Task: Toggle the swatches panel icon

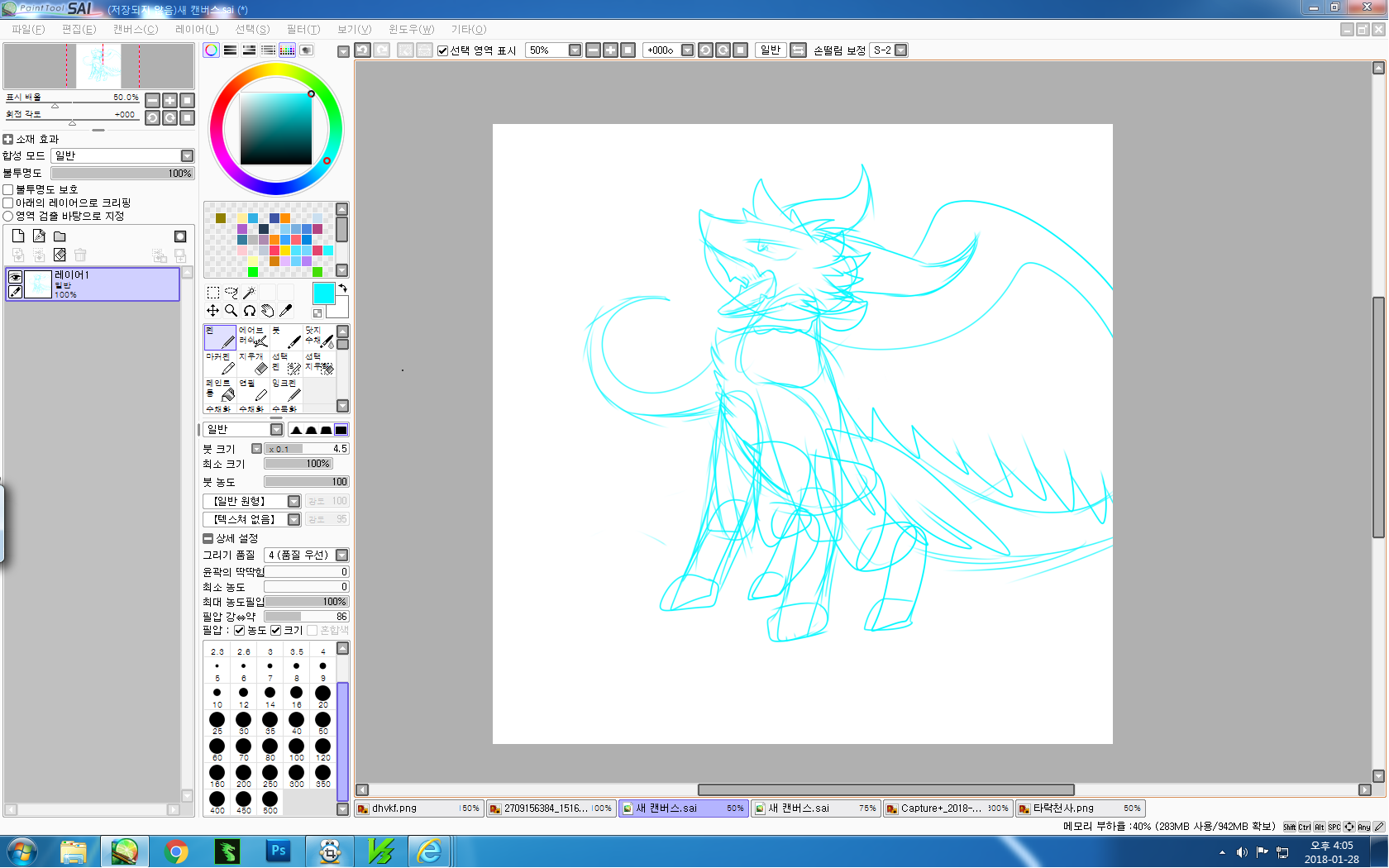Action: coord(287,50)
